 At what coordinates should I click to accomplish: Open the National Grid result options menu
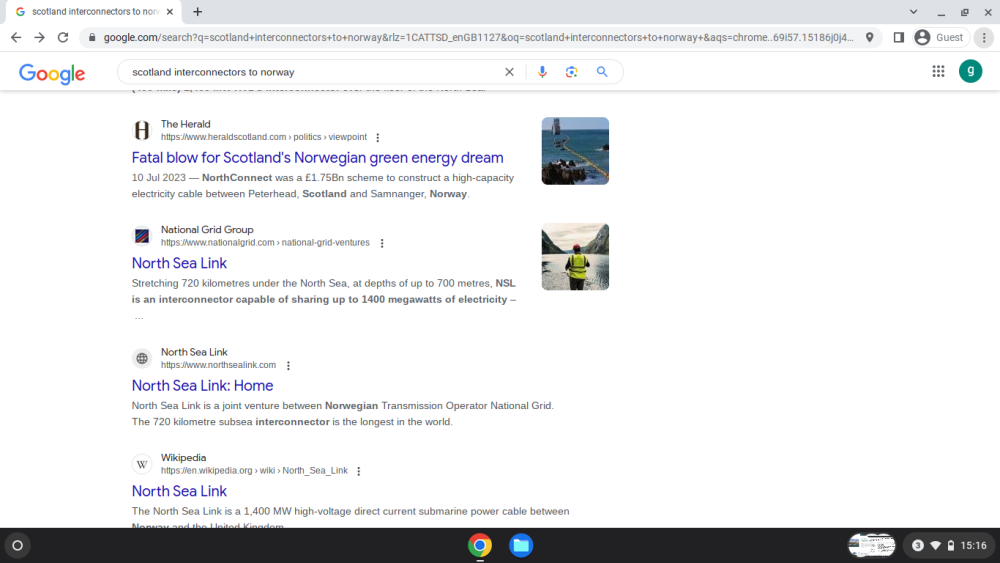point(382,243)
